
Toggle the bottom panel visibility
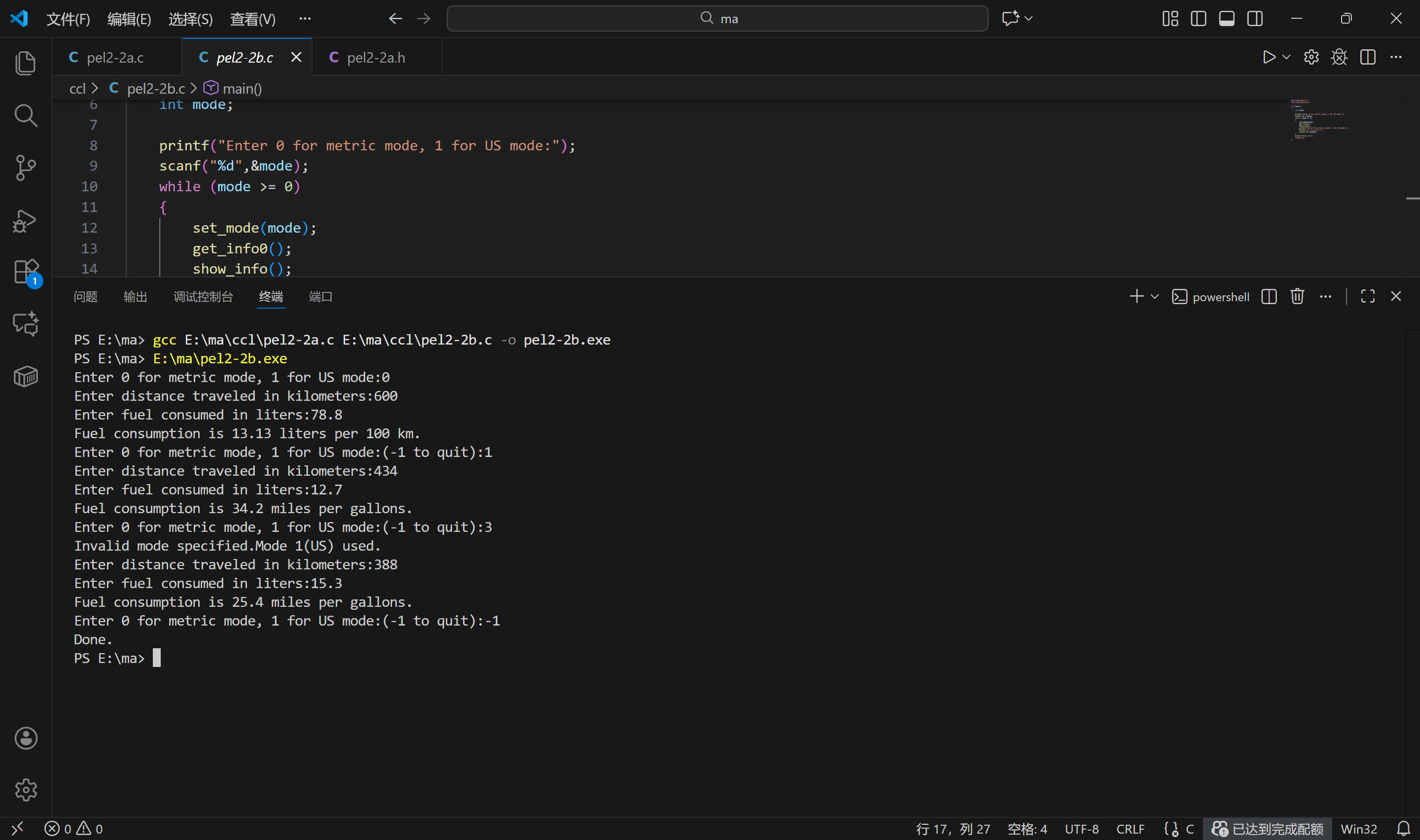[1226, 19]
